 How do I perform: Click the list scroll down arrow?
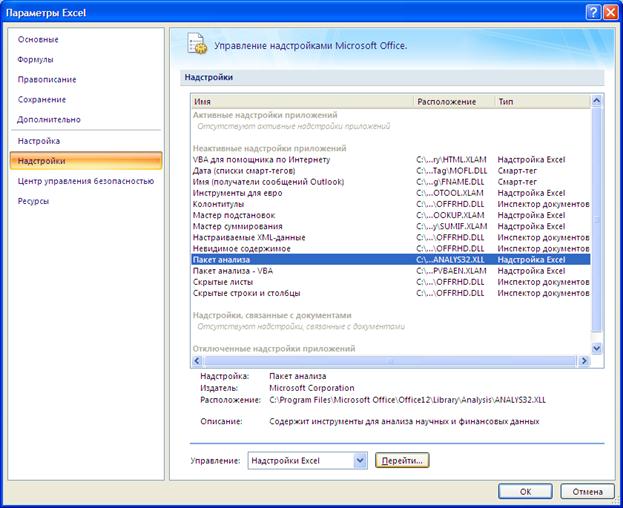pos(596,348)
